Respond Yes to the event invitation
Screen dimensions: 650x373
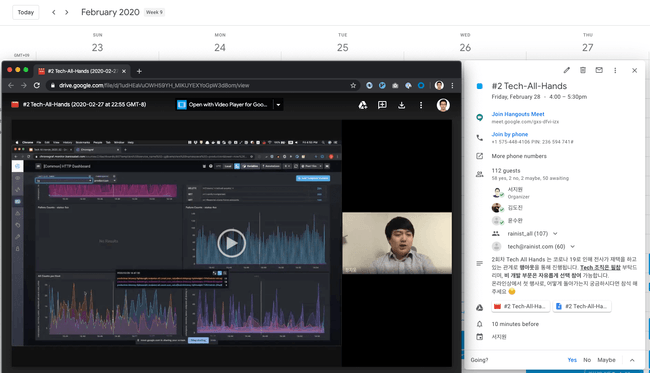[572, 360]
